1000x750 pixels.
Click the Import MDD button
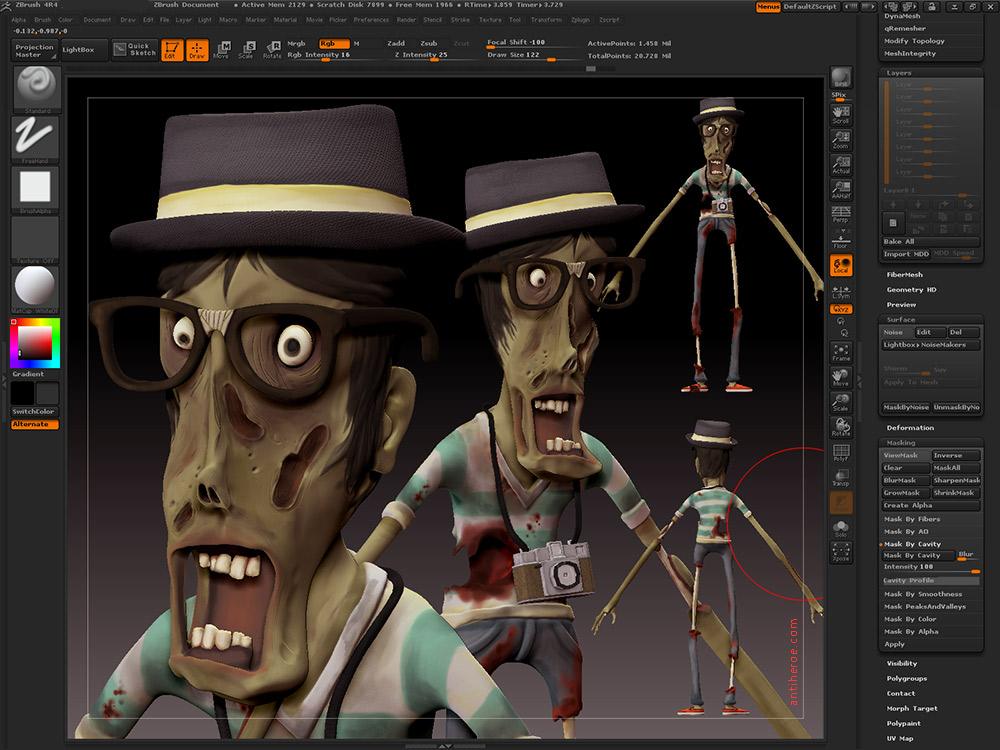coord(906,254)
